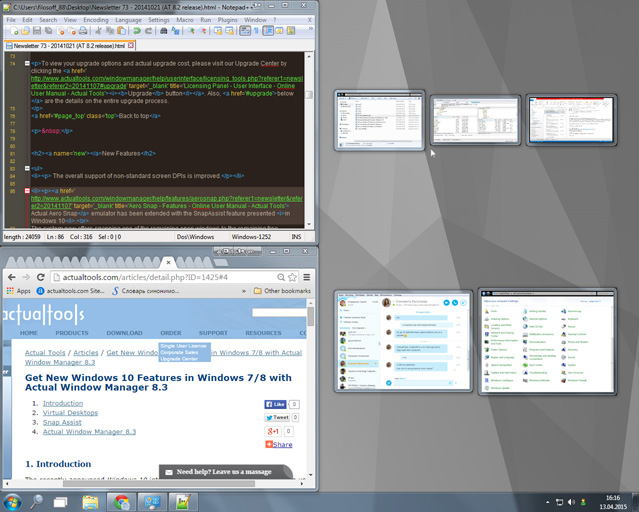Select the Skype window thumbnail on the desktop
Screen dimensions: 639x512
click(x=403, y=342)
